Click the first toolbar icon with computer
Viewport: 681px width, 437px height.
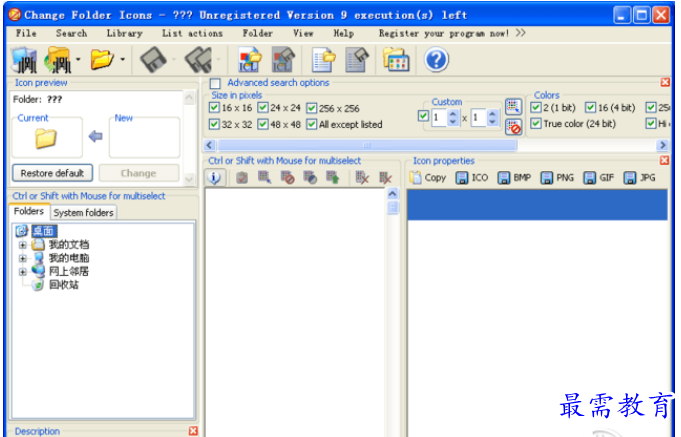tap(24, 60)
